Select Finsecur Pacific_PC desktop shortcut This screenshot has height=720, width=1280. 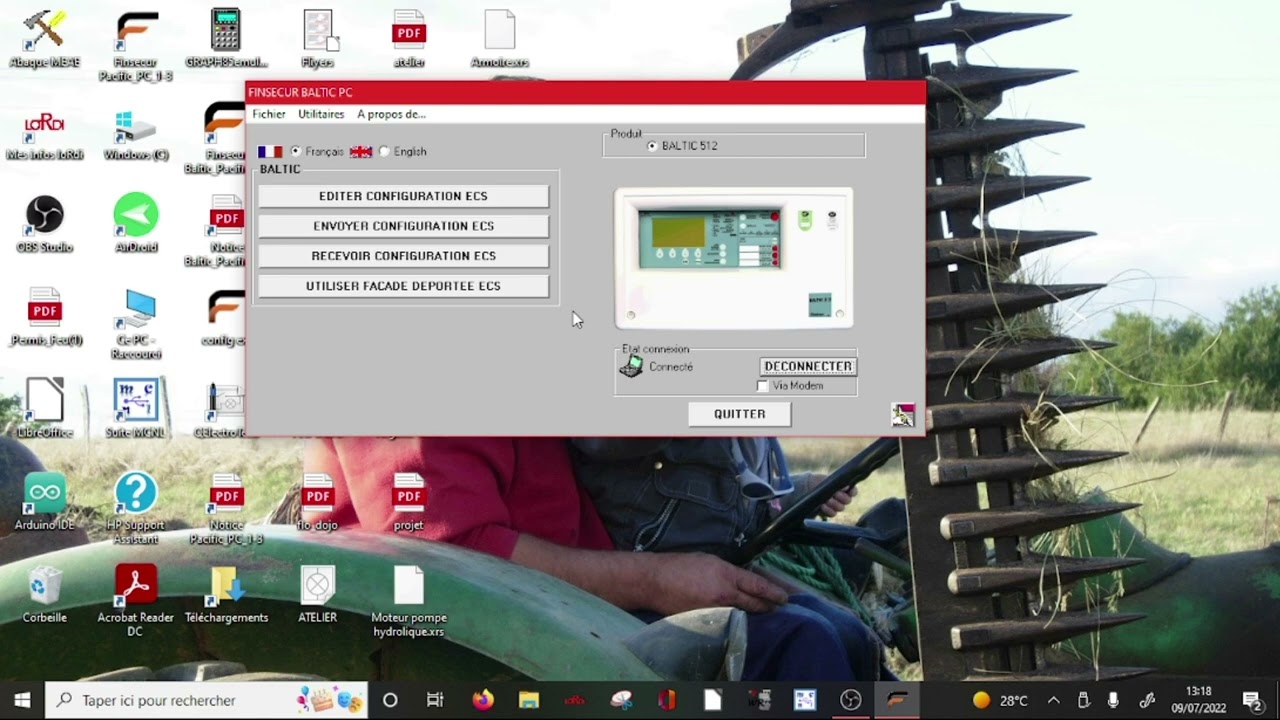pos(136,45)
